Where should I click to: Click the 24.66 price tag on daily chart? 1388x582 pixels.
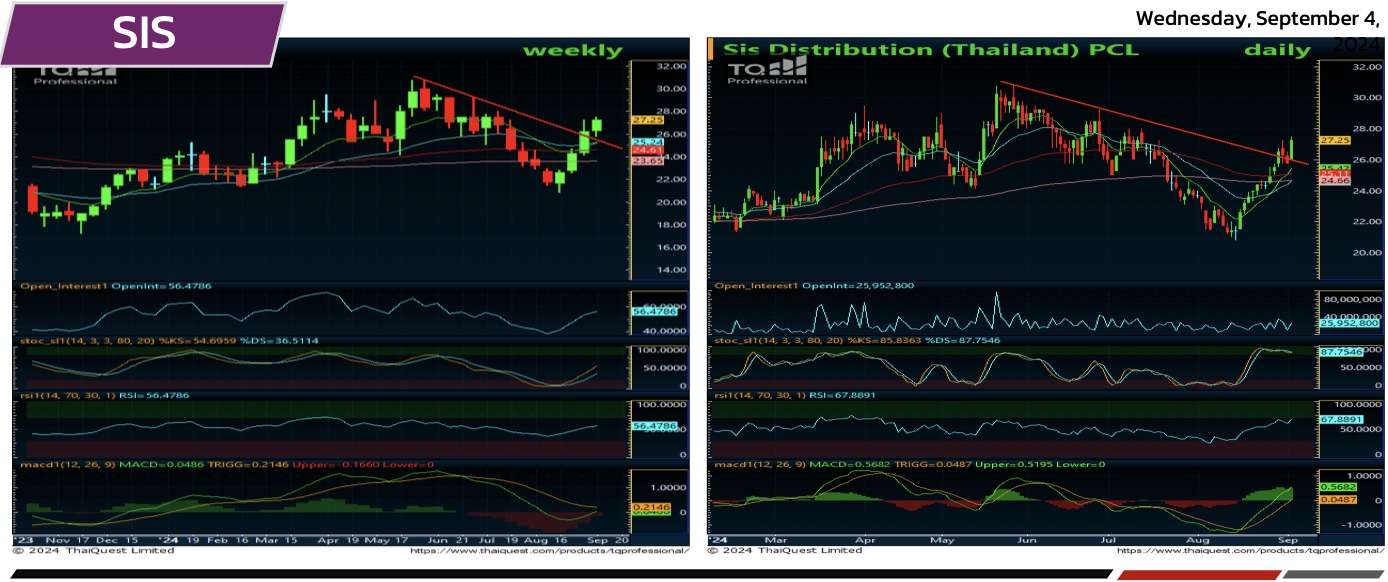[x=1336, y=180]
